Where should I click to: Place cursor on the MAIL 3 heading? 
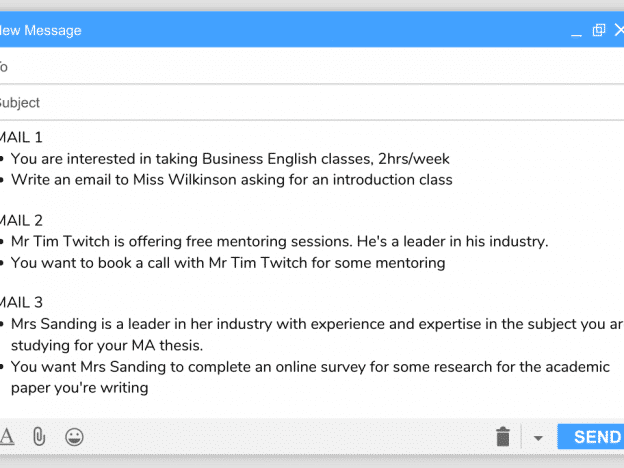pyautogui.click(x=21, y=302)
